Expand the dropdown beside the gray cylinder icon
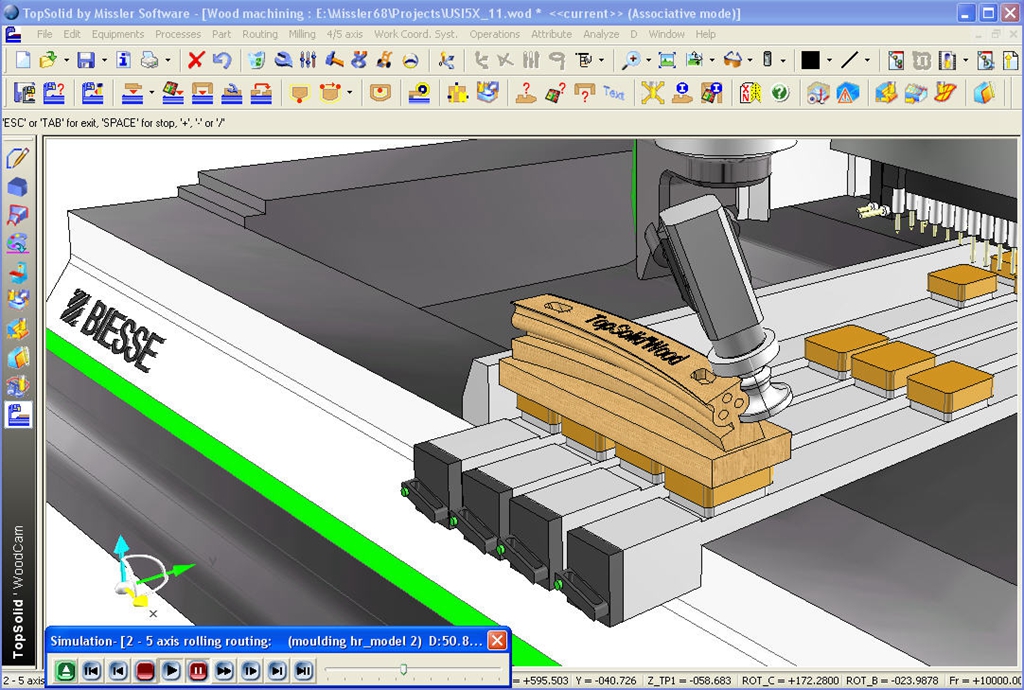The image size is (1024, 690). tap(783, 61)
